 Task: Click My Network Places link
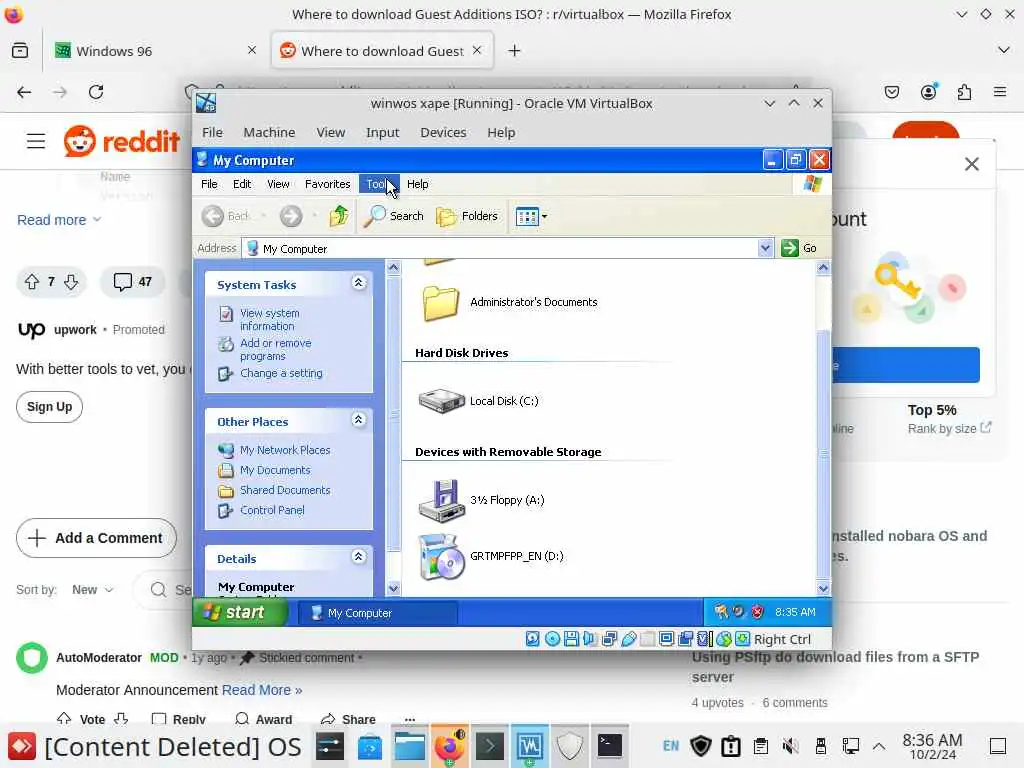[285, 450]
